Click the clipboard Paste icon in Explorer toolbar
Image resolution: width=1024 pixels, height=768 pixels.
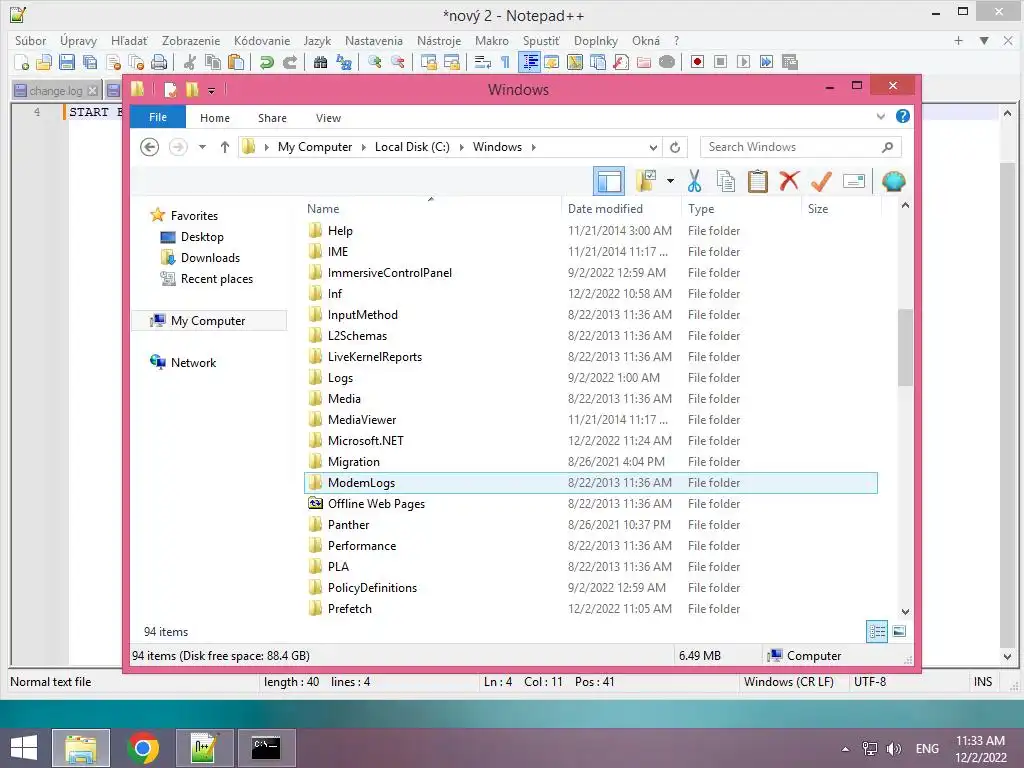[x=757, y=181]
